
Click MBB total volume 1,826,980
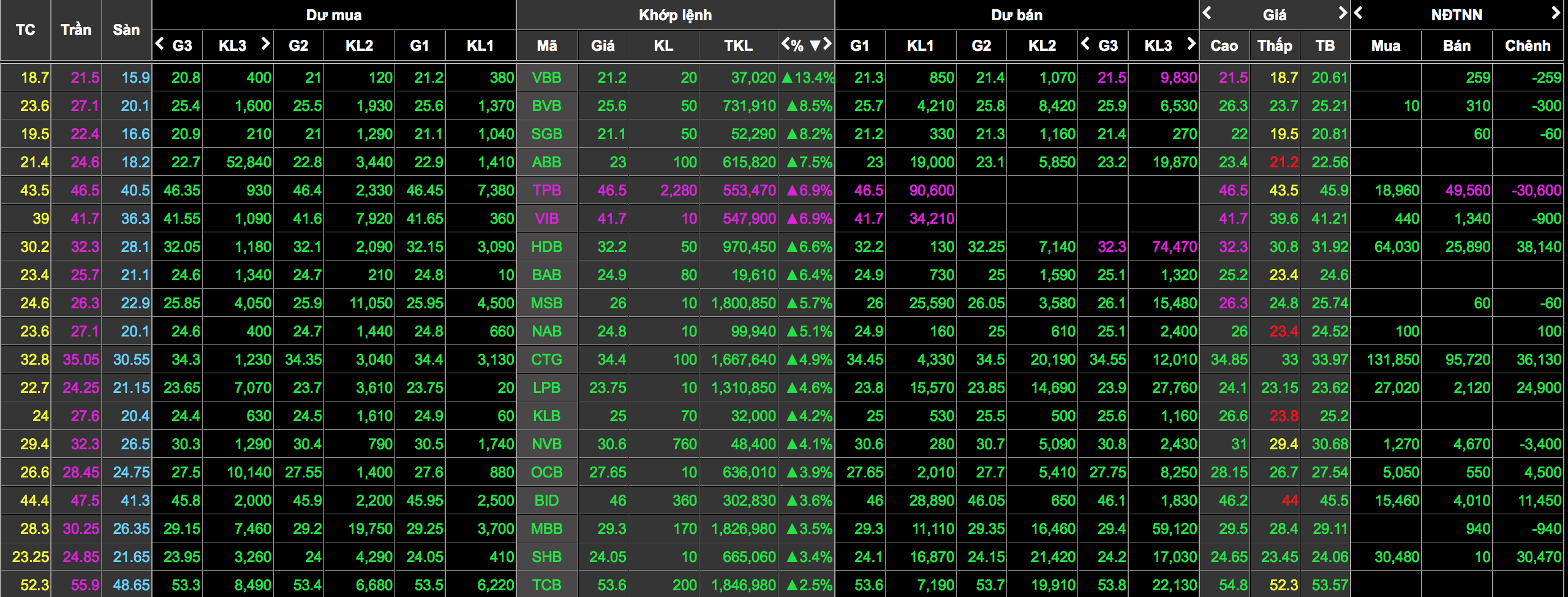point(744,528)
